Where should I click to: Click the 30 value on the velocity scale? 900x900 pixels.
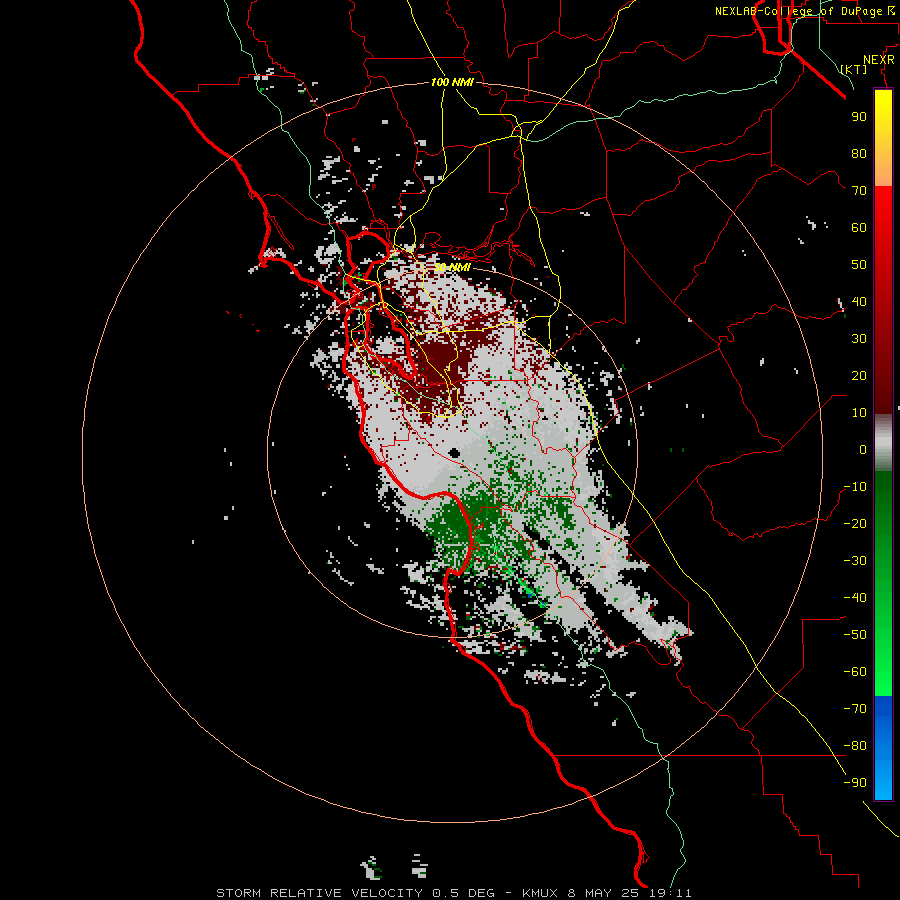(x=859, y=339)
